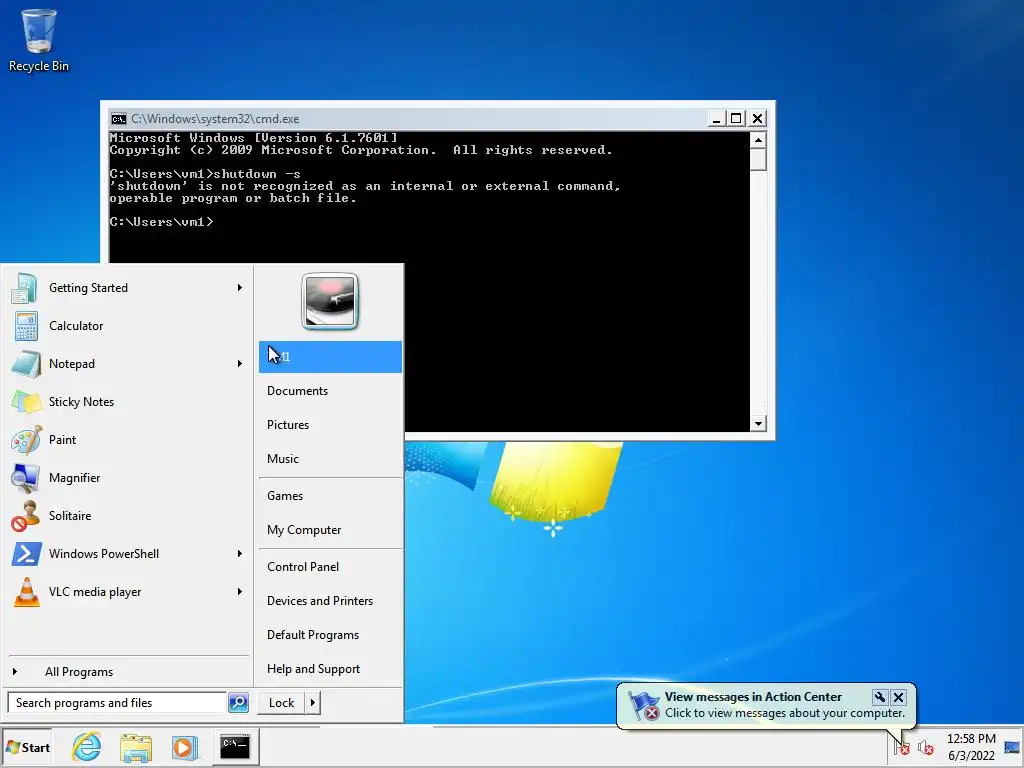Click the cmd scrollbar up arrow

click(x=758, y=140)
